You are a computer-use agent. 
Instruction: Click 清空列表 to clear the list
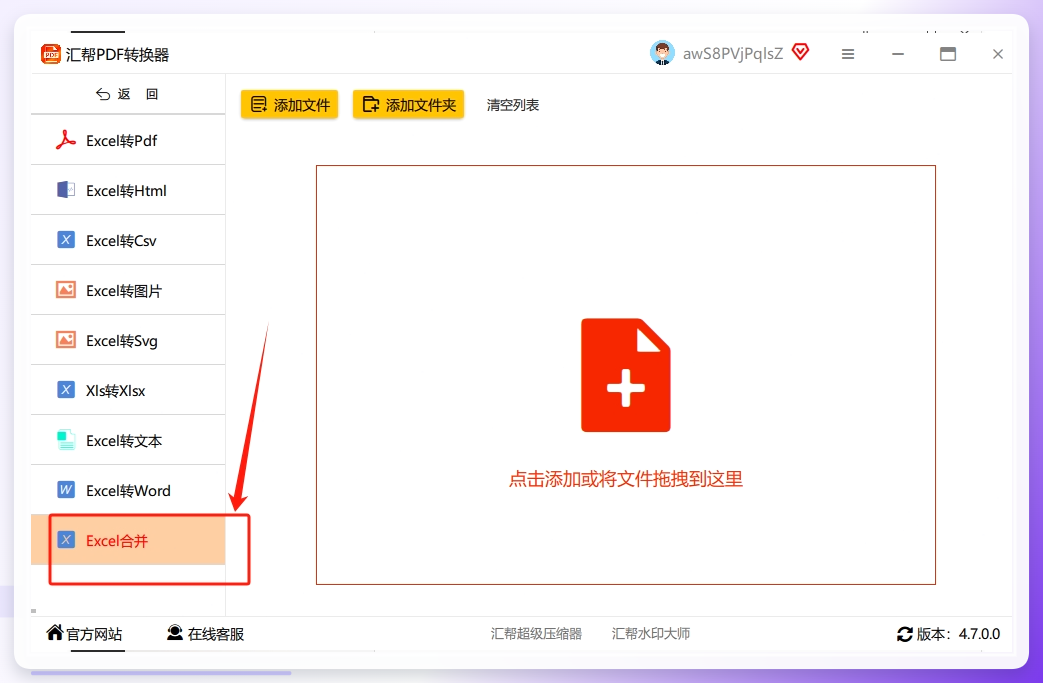pyautogui.click(x=513, y=105)
